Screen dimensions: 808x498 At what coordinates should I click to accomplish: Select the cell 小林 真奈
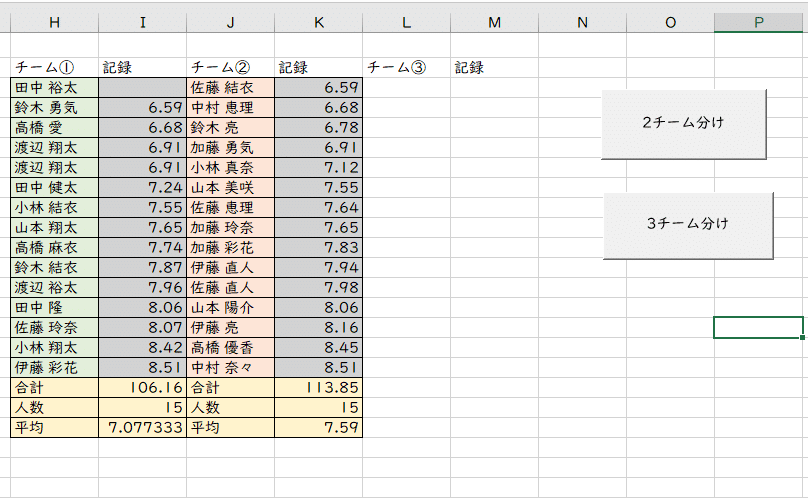tap(230, 168)
